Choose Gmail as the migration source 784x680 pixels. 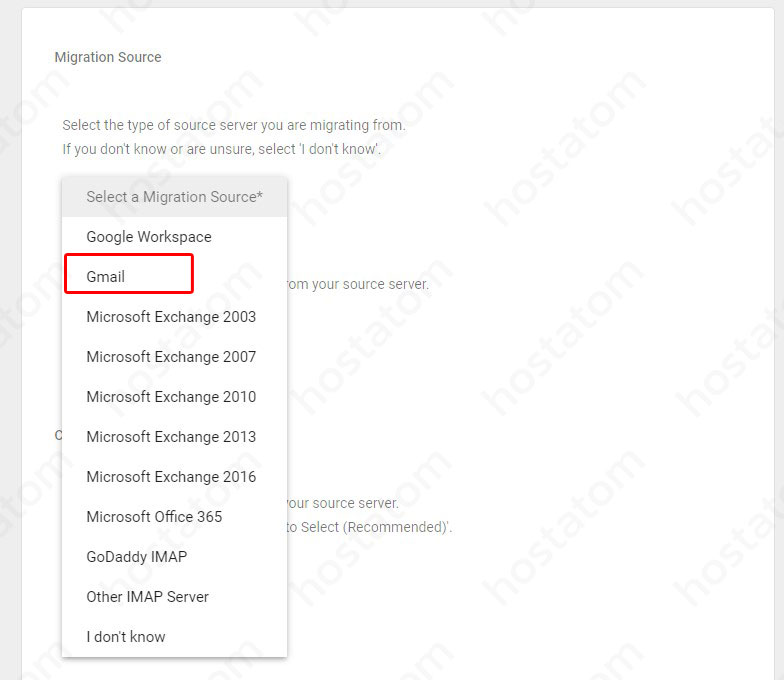point(106,277)
